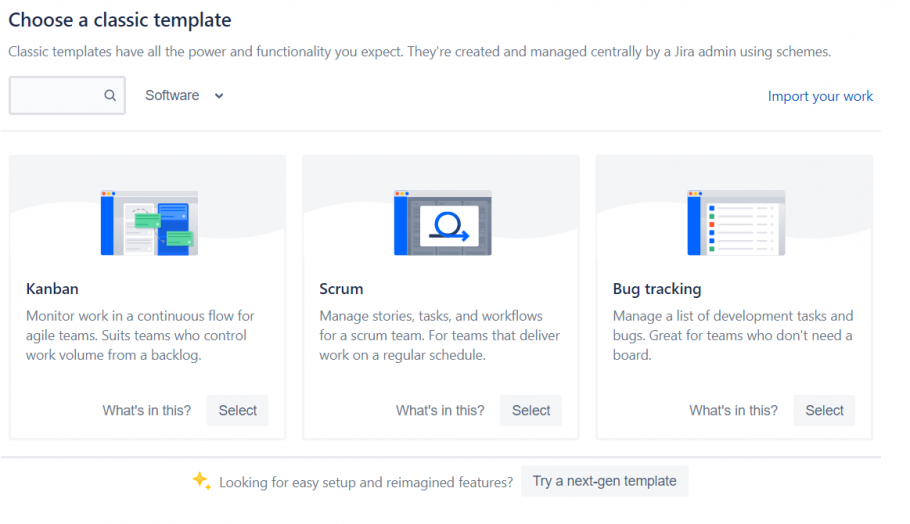Click the Scrum template description text
Image resolution: width=910 pixels, height=524 pixels.
[439, 335]
